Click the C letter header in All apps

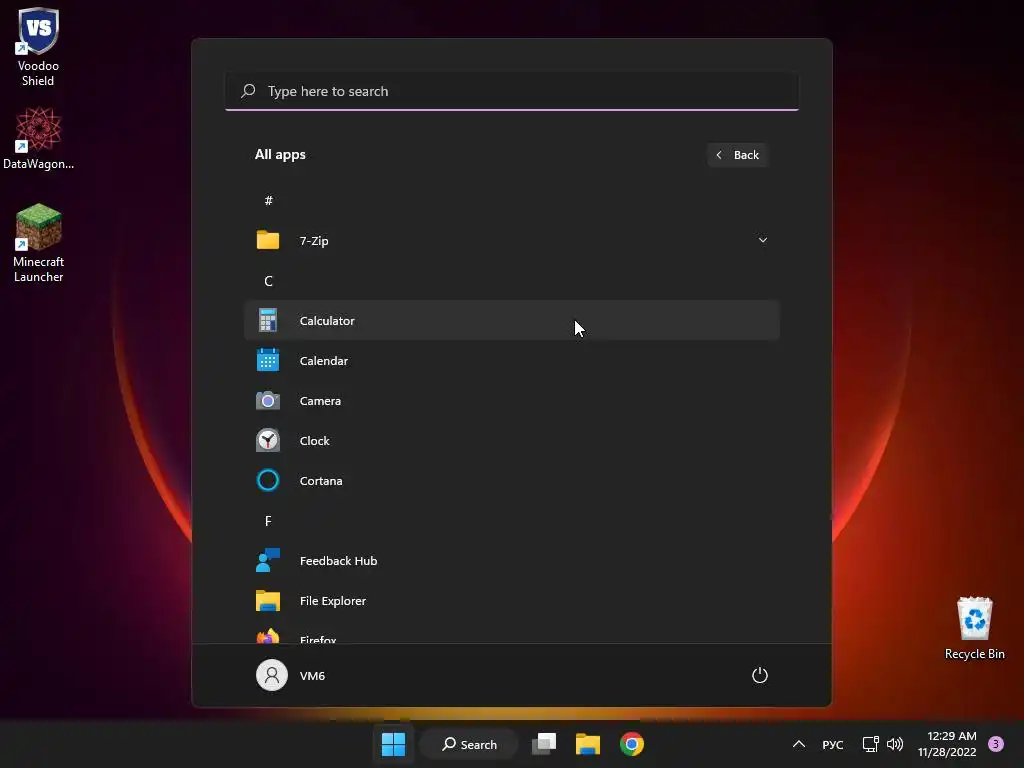click(x=268, y=281)
